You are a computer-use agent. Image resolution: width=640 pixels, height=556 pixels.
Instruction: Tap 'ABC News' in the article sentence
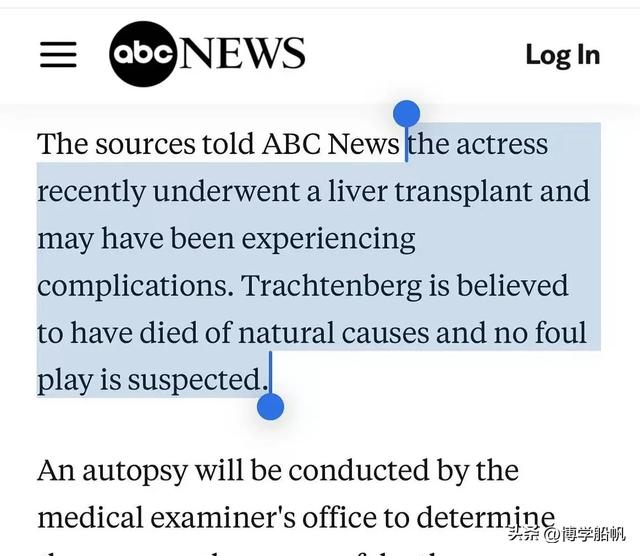331,144
